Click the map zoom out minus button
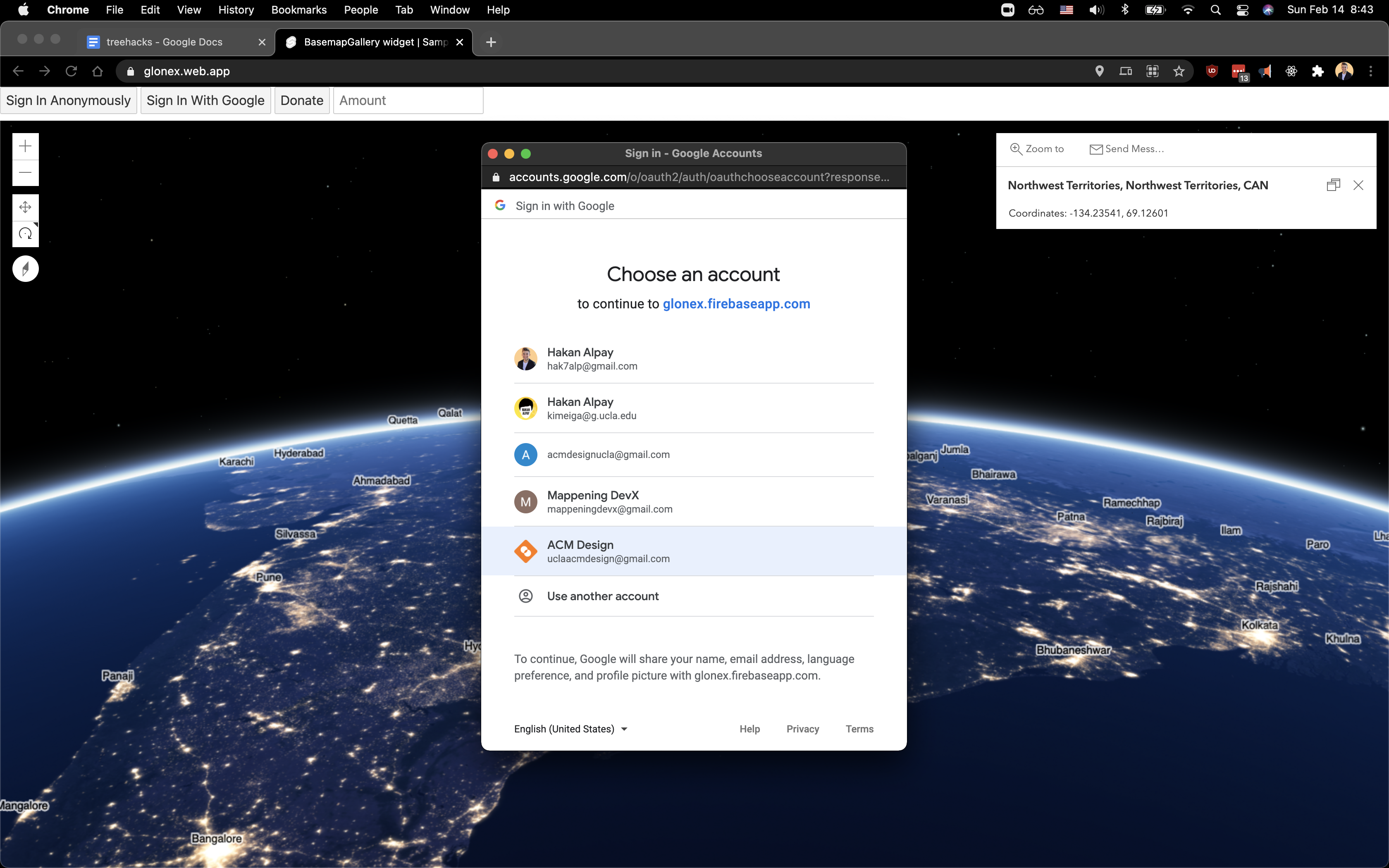This screenshot has height=868, width=1389. pos(25,173)
